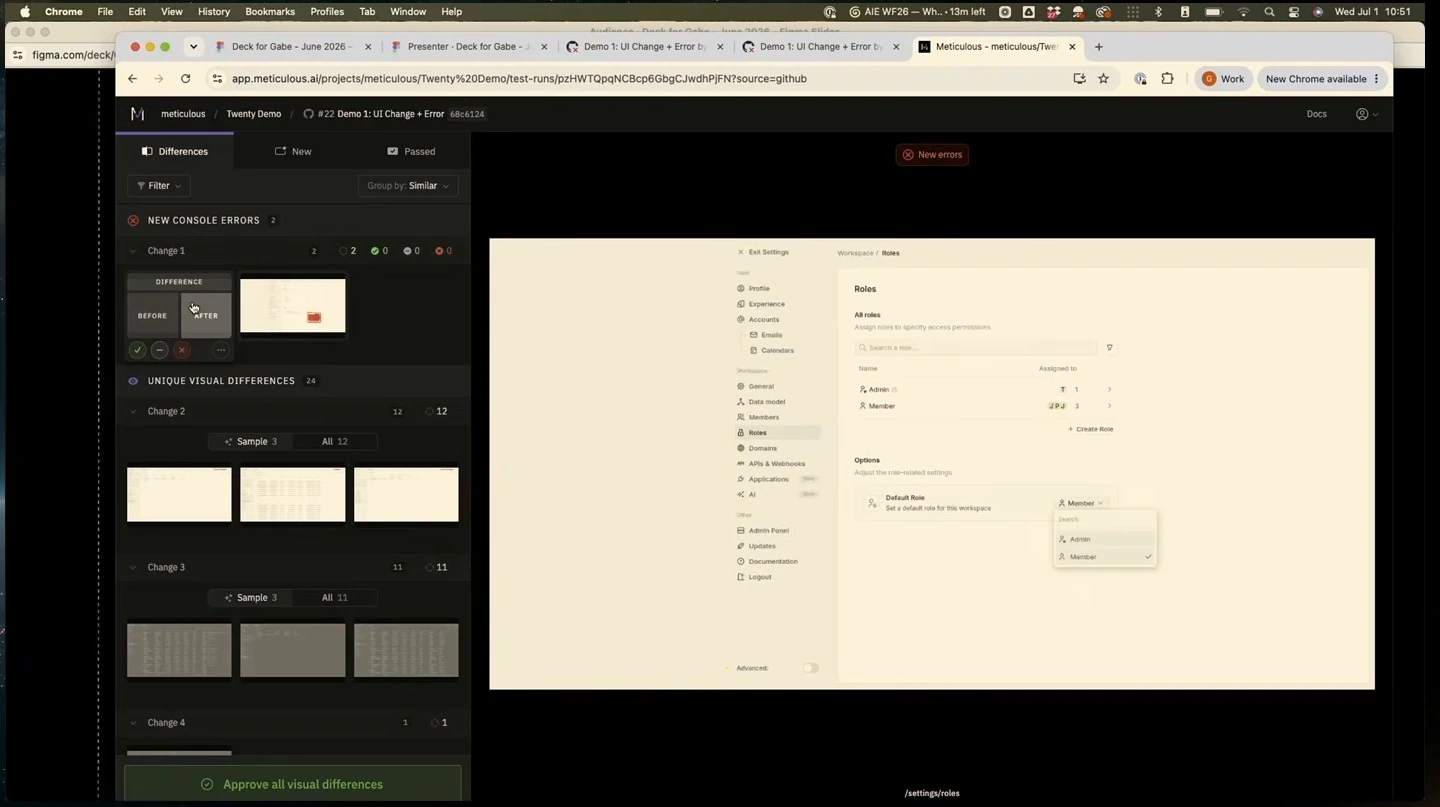Viewport: 1440px width, 807px height.
Task: Click the GitHub icon beside #22
Action: 308,114
